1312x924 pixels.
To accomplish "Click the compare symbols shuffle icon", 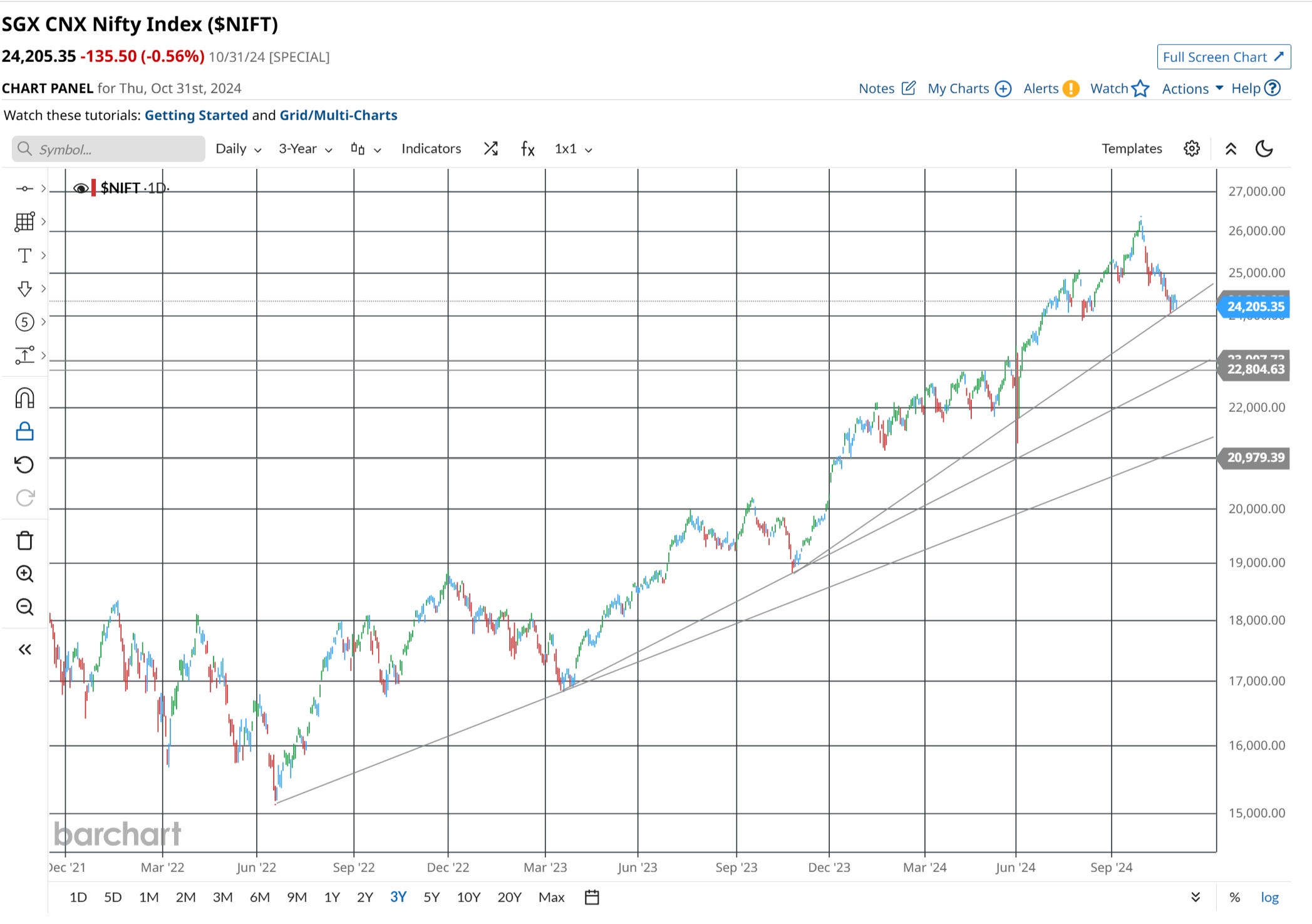I will 491,149.
